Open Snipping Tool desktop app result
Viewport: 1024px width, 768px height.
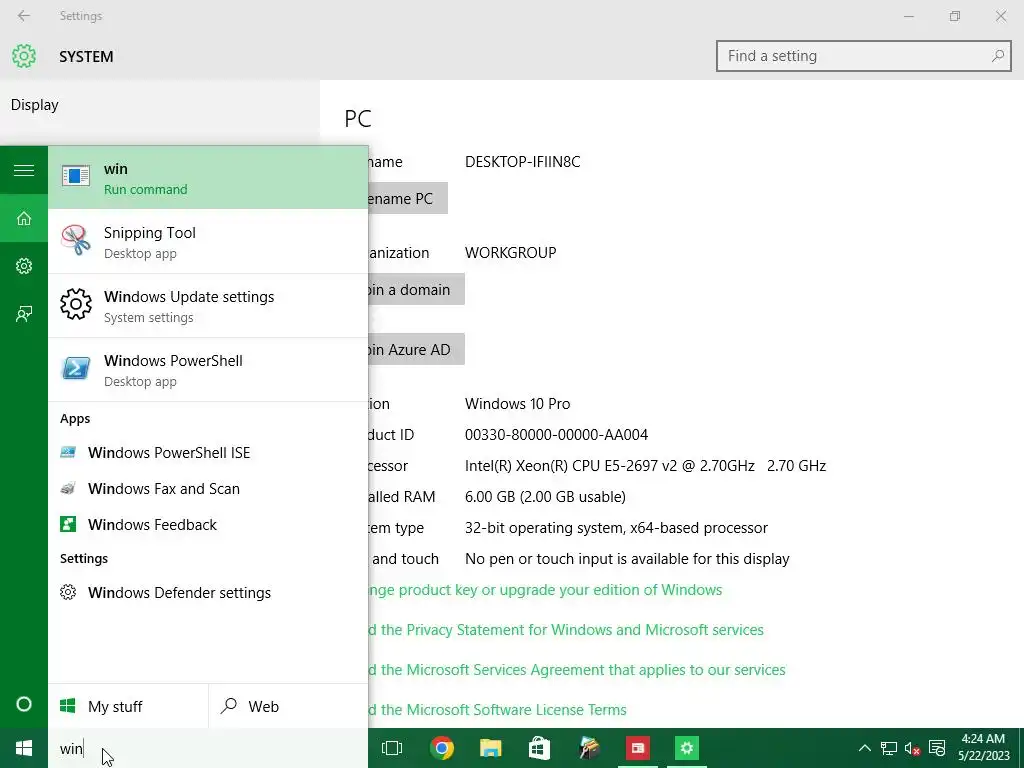click(x=208, y=242)
